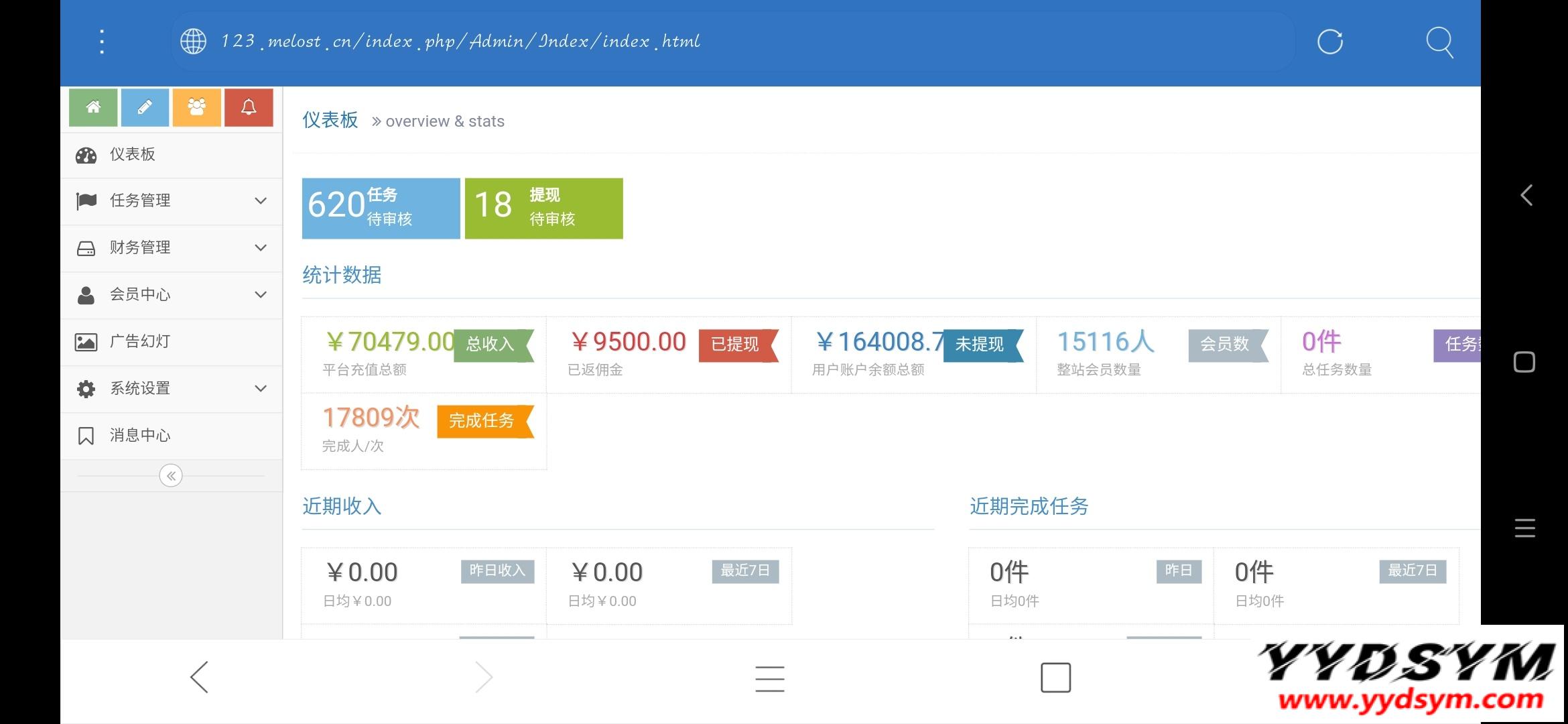Click the blue pencil edit shortcut
Viewport: 1568px width, 724px height.
pyautogui.click(x=145, y=107)
